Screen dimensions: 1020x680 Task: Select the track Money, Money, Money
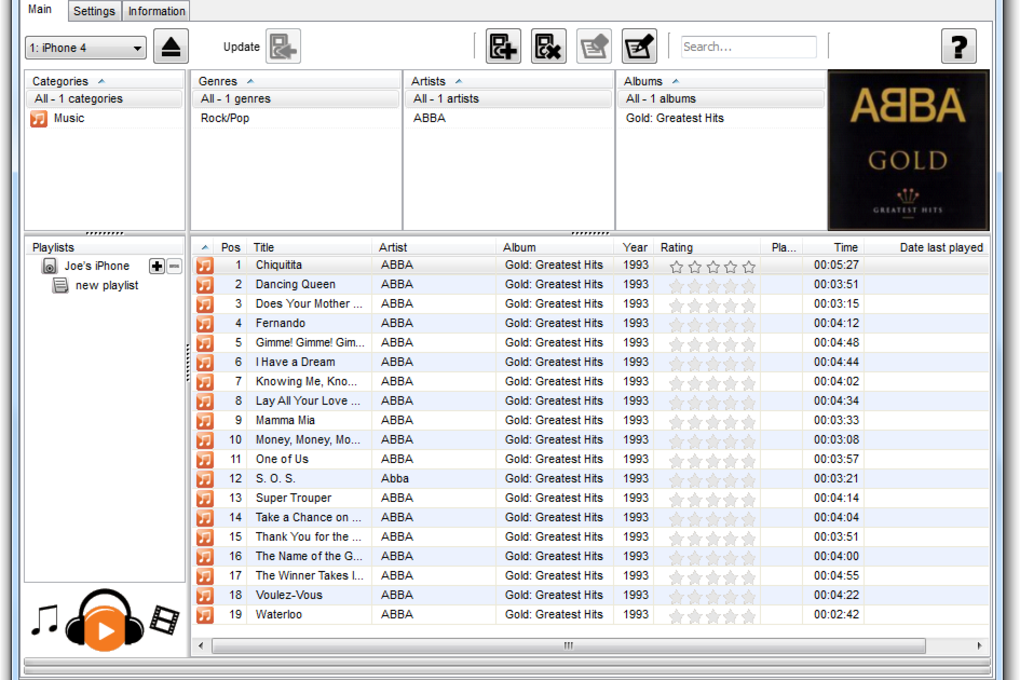(308, 440)
